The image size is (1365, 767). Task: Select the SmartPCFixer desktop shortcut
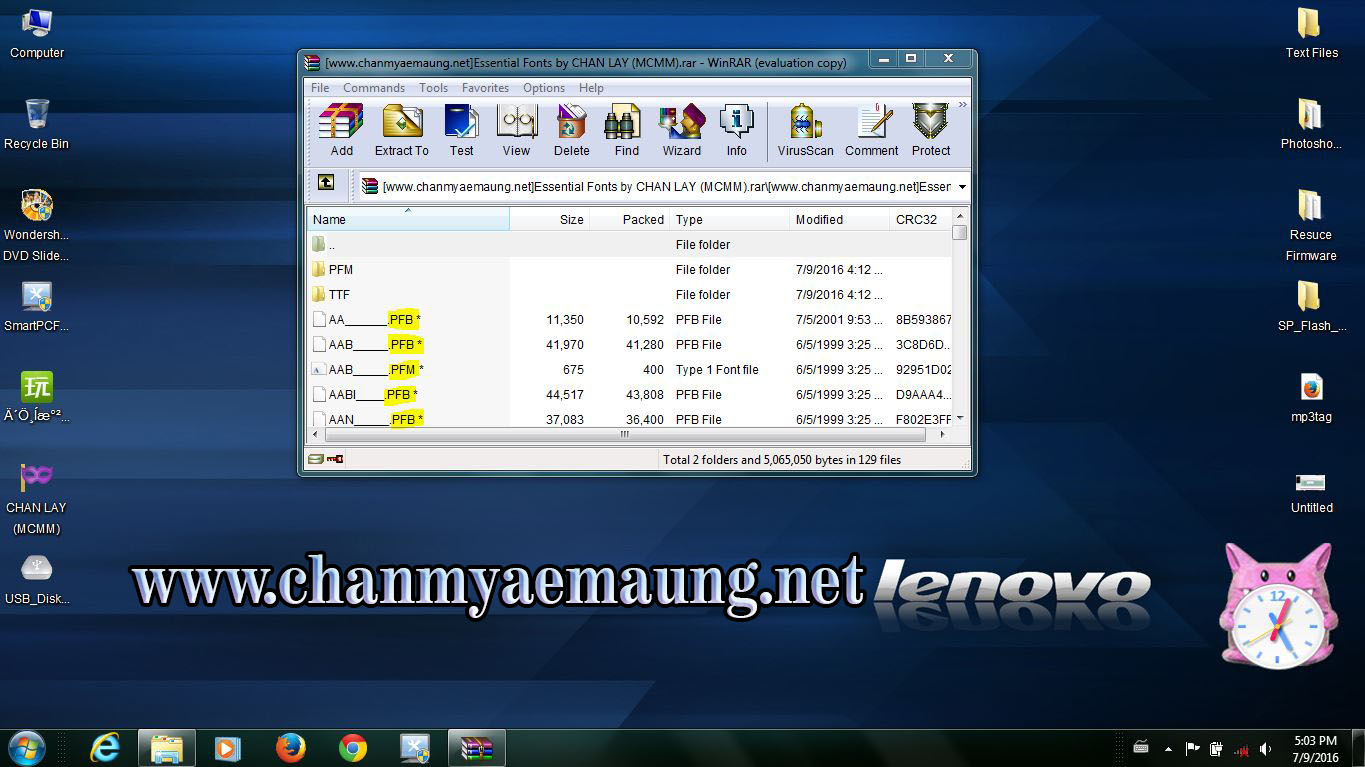click(37, 306)
